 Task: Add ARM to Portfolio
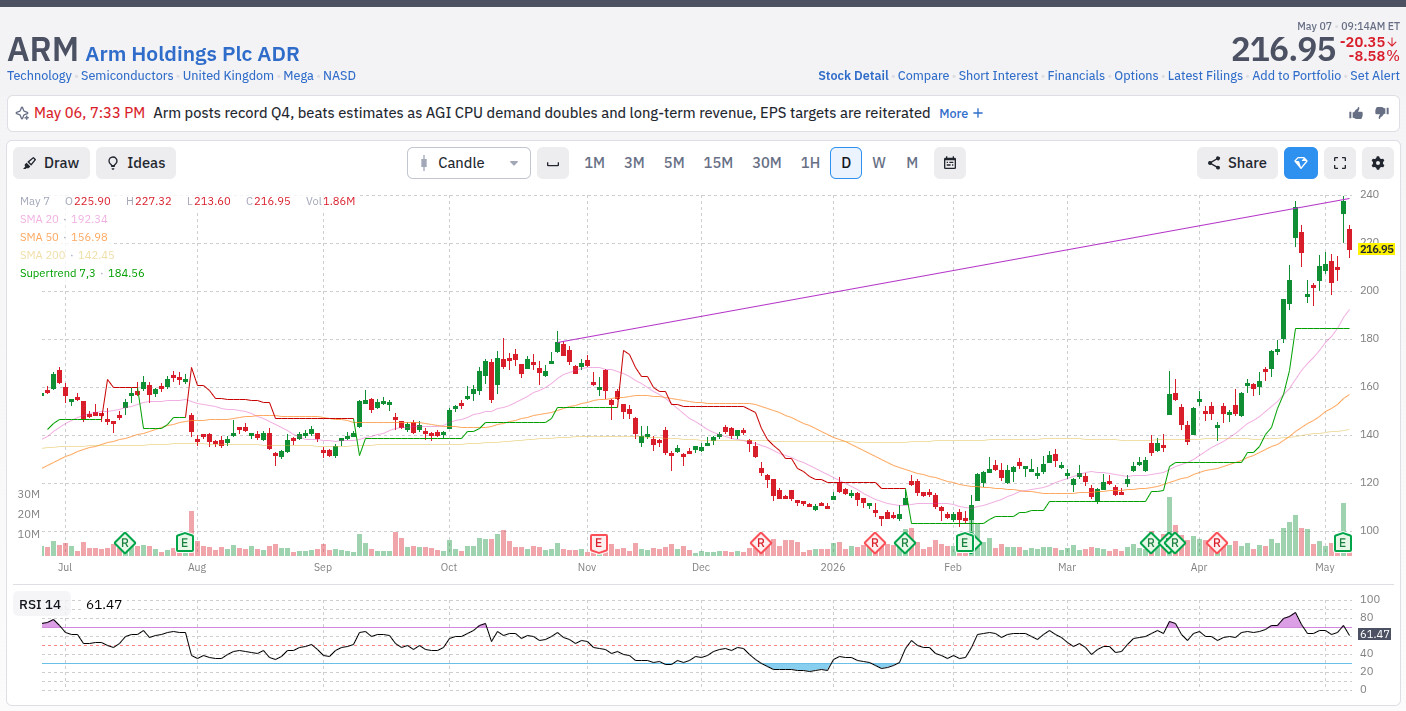[x=1296, y=76]
